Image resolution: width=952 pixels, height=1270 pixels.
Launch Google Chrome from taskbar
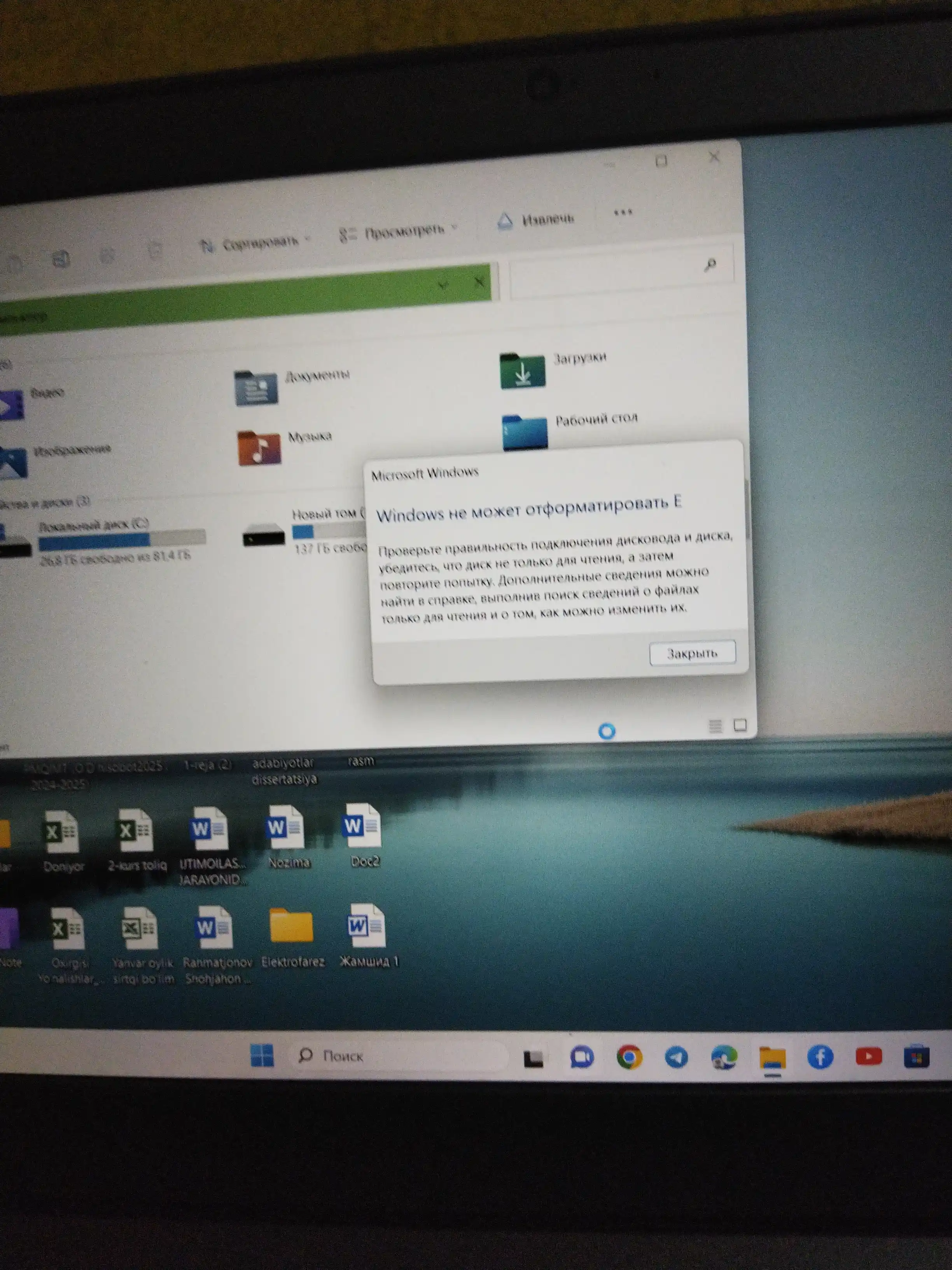tap(629, 1057)
